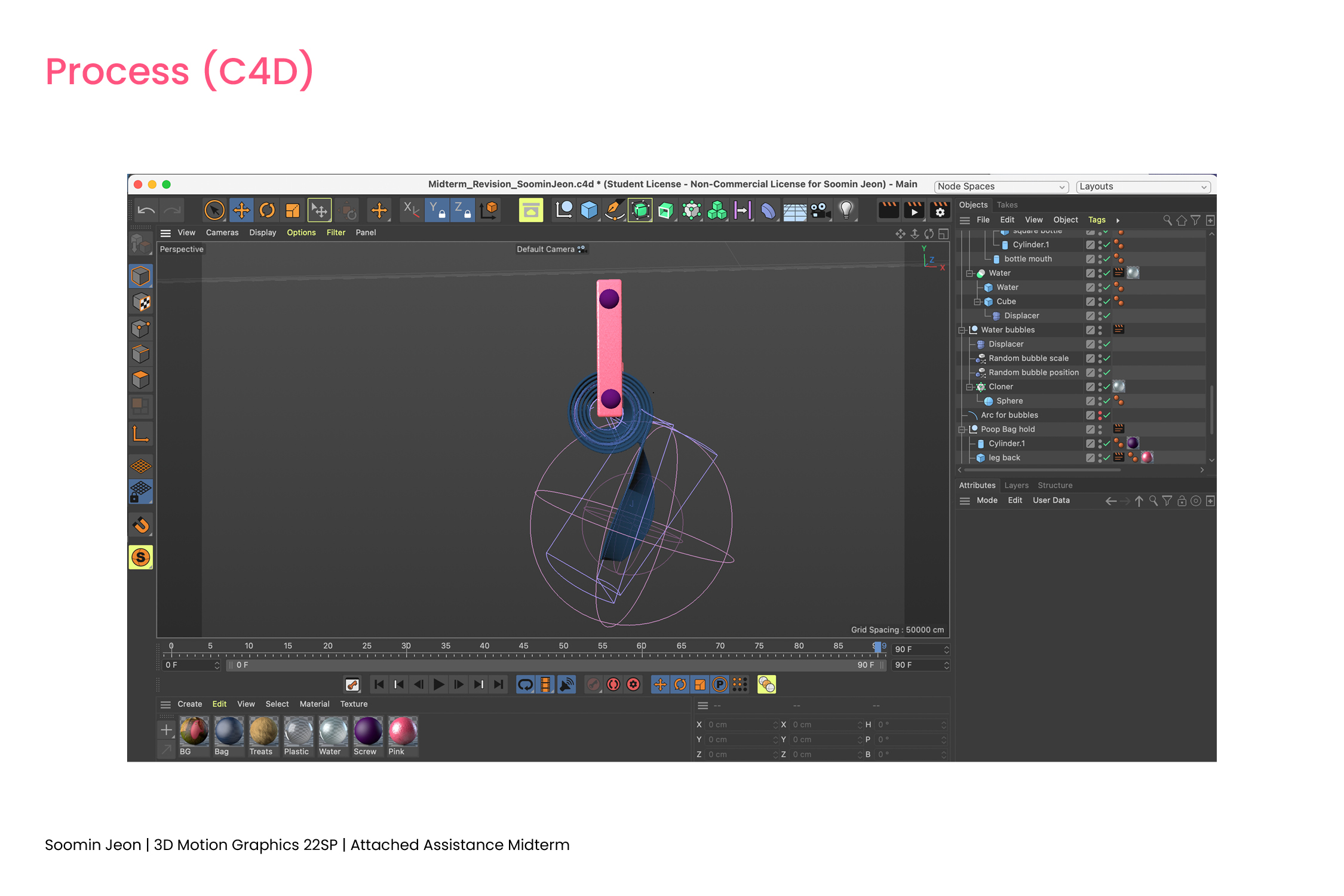Toggle the layer checkbox for bottle mouth
The width and height of the screenshot is (1344, 896).
[x=1090, y=259]
